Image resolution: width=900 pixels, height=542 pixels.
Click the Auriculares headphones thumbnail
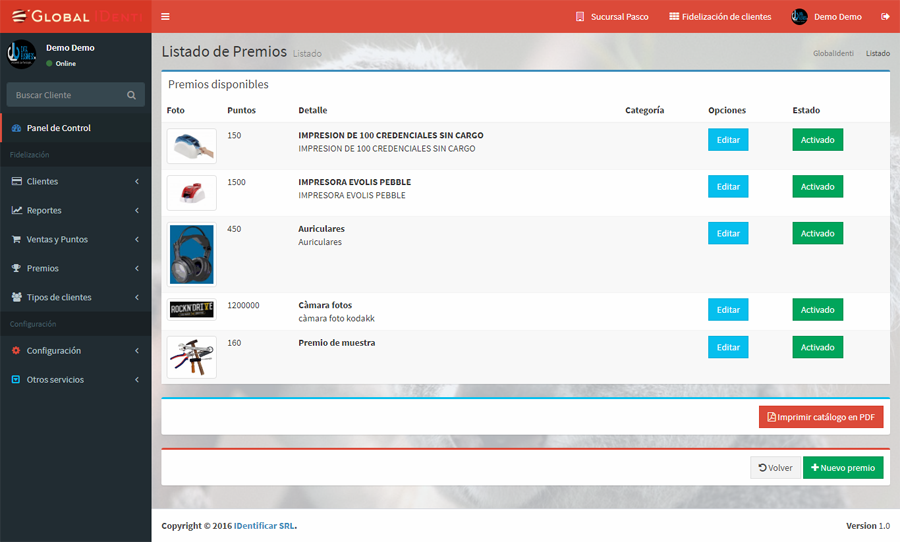191,254
